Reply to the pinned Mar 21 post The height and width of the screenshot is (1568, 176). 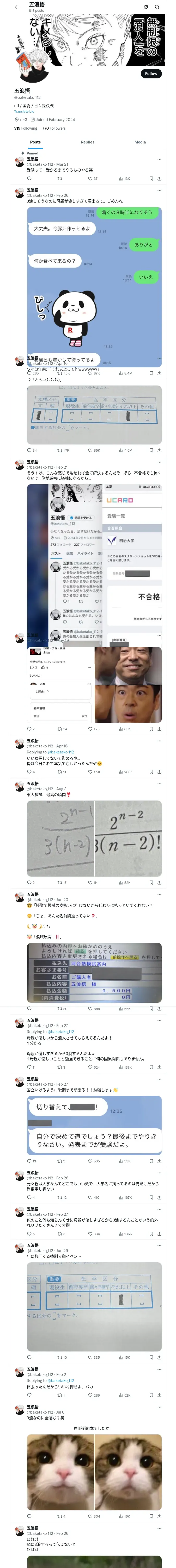point(28,179)
